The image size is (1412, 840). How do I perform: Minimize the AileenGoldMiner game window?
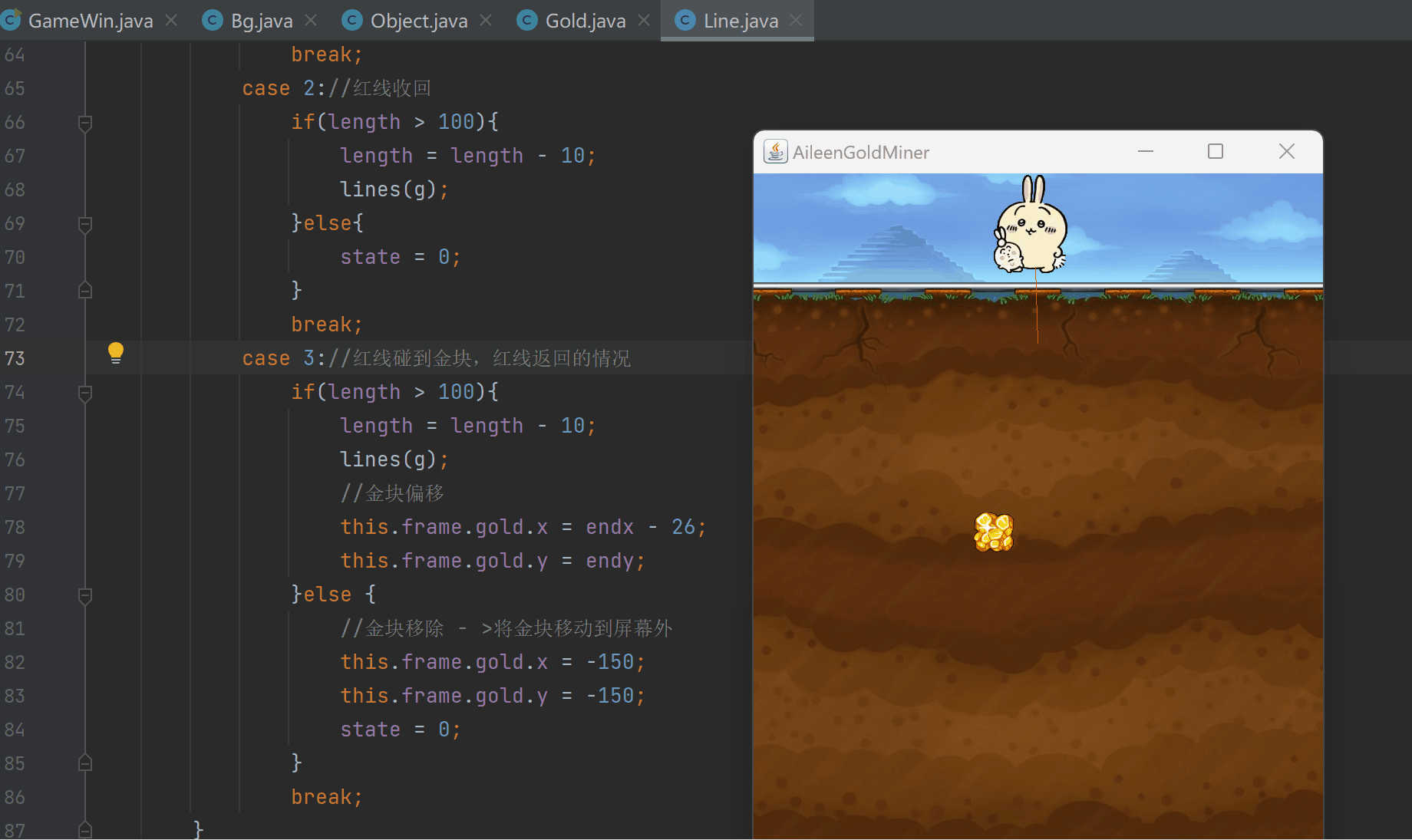1146,152
